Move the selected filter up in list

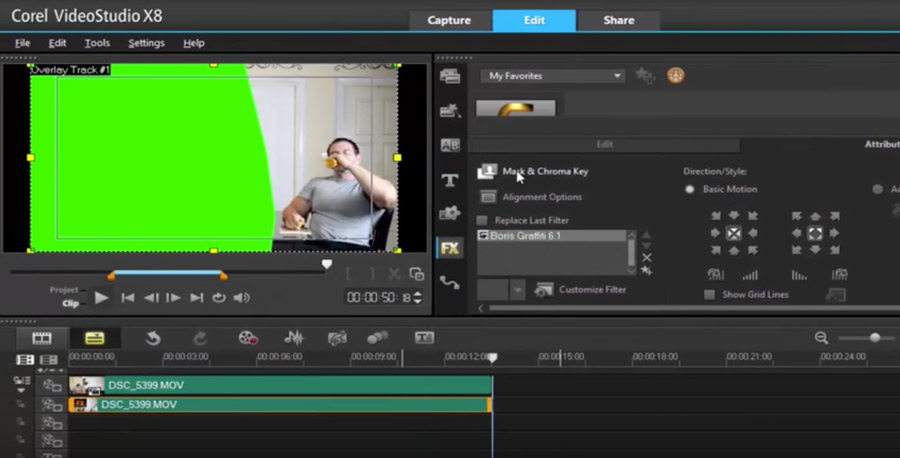646,235
